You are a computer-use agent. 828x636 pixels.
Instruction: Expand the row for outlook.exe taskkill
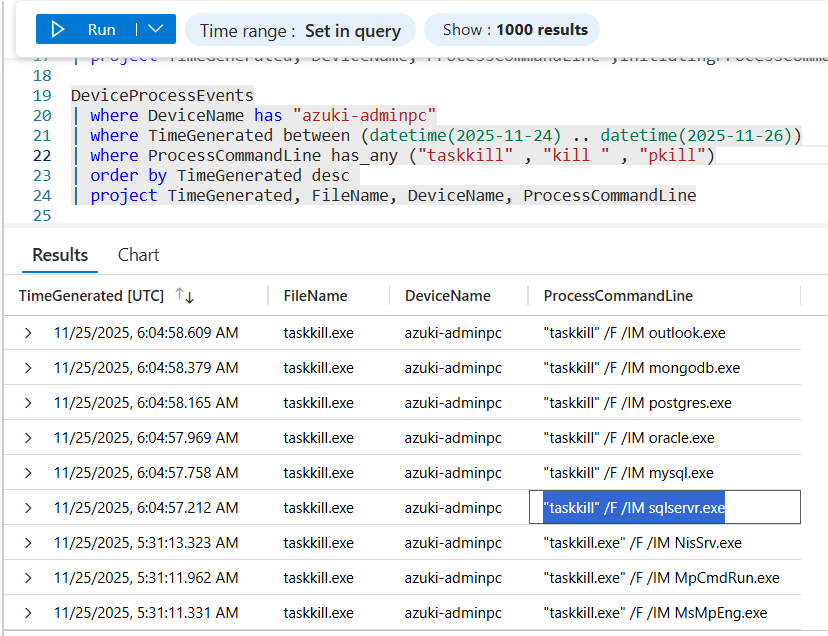(28, 333)
